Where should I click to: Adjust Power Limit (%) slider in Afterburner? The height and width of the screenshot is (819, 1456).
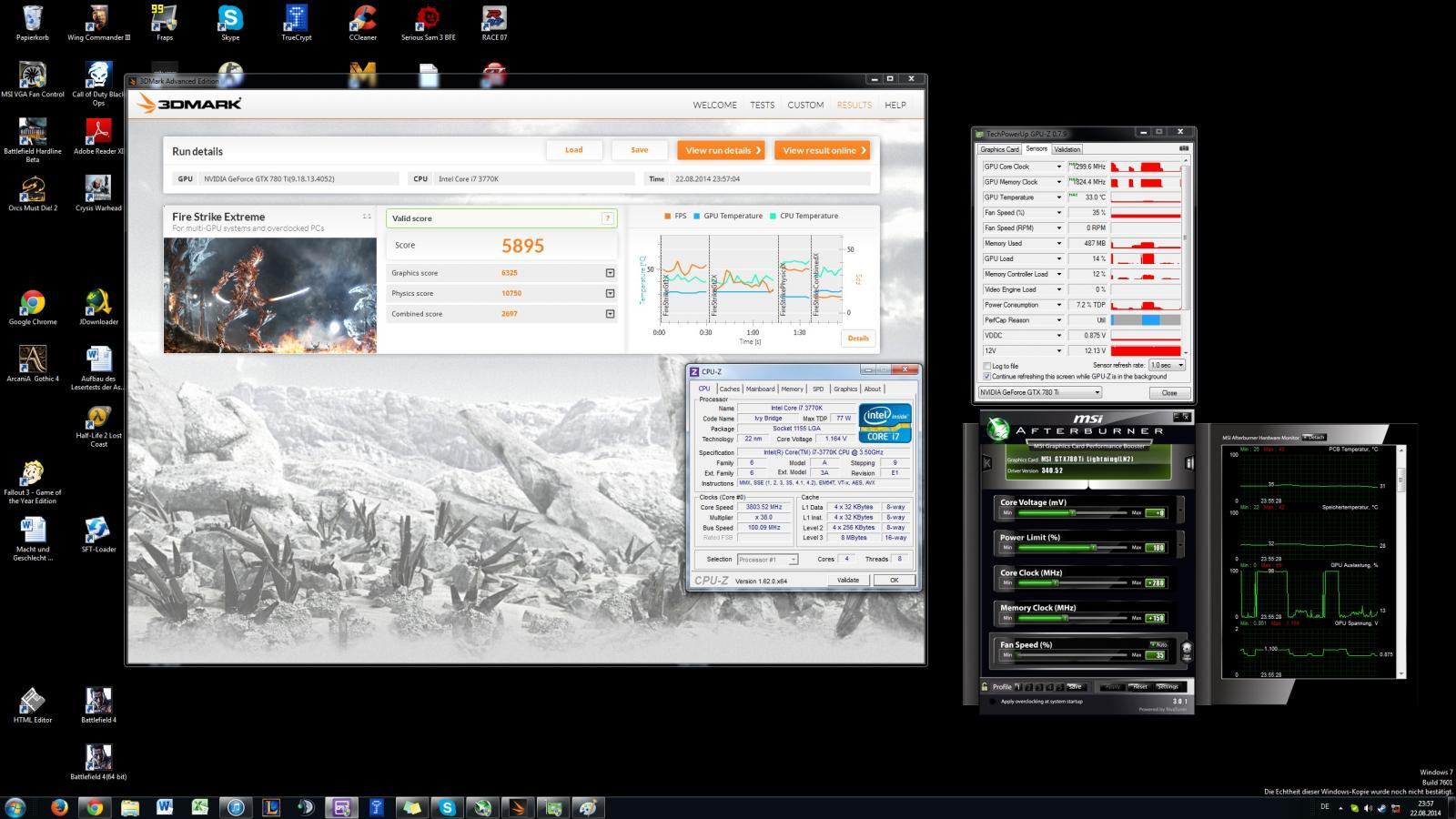tap(1072, 548)
